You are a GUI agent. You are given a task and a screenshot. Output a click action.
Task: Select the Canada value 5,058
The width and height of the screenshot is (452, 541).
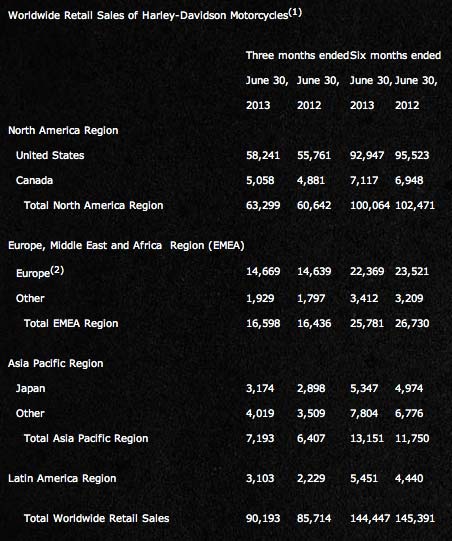click(260, 180)
